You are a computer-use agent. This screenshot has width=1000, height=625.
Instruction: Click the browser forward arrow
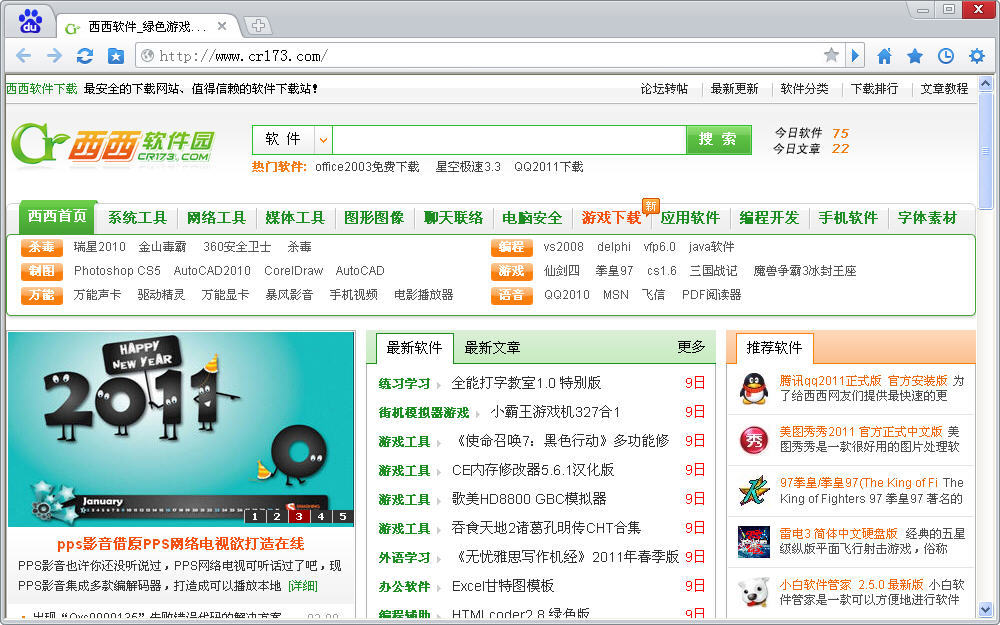(54, 55)
